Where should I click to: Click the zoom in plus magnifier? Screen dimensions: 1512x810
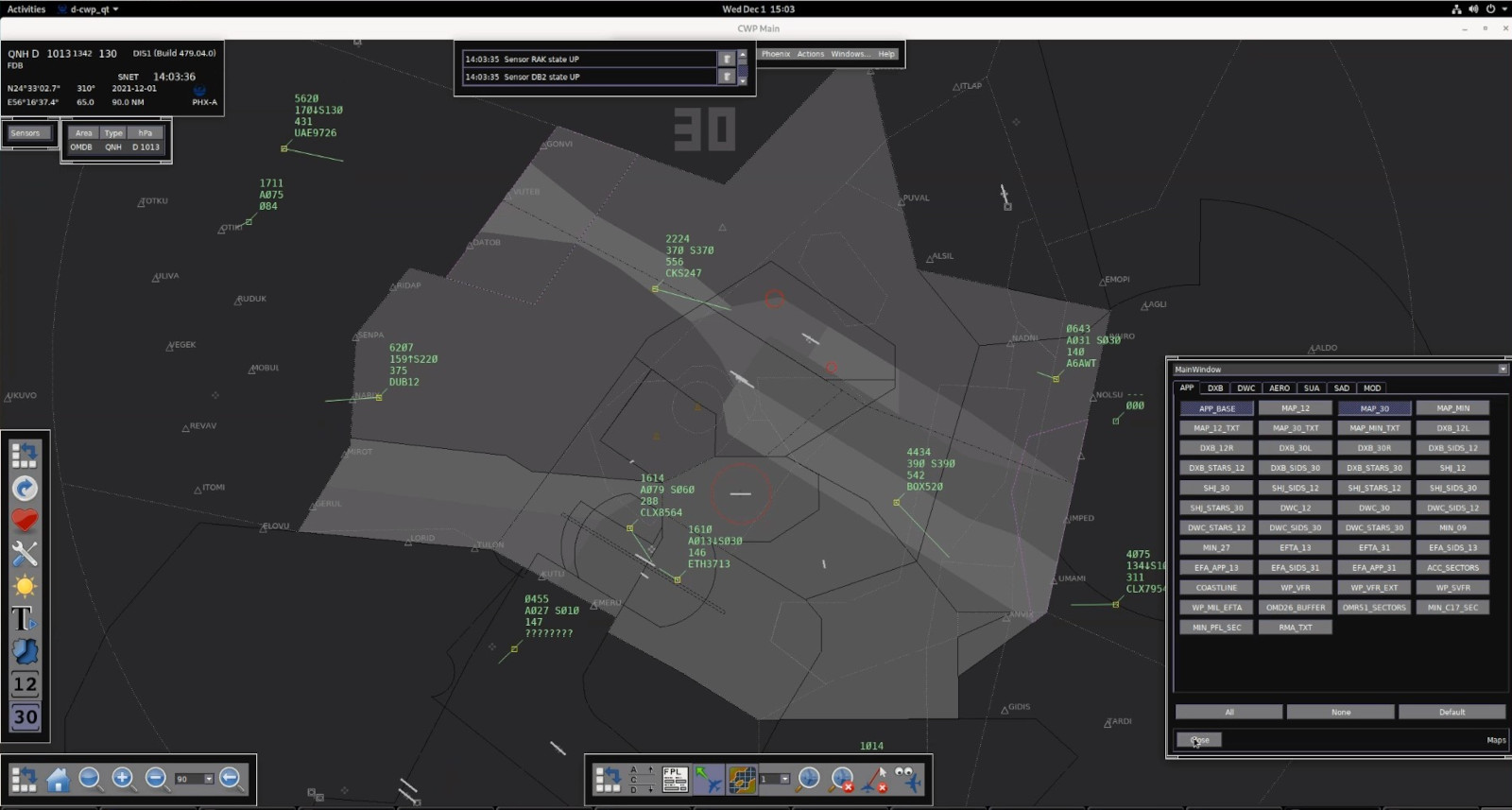point(123,779)
